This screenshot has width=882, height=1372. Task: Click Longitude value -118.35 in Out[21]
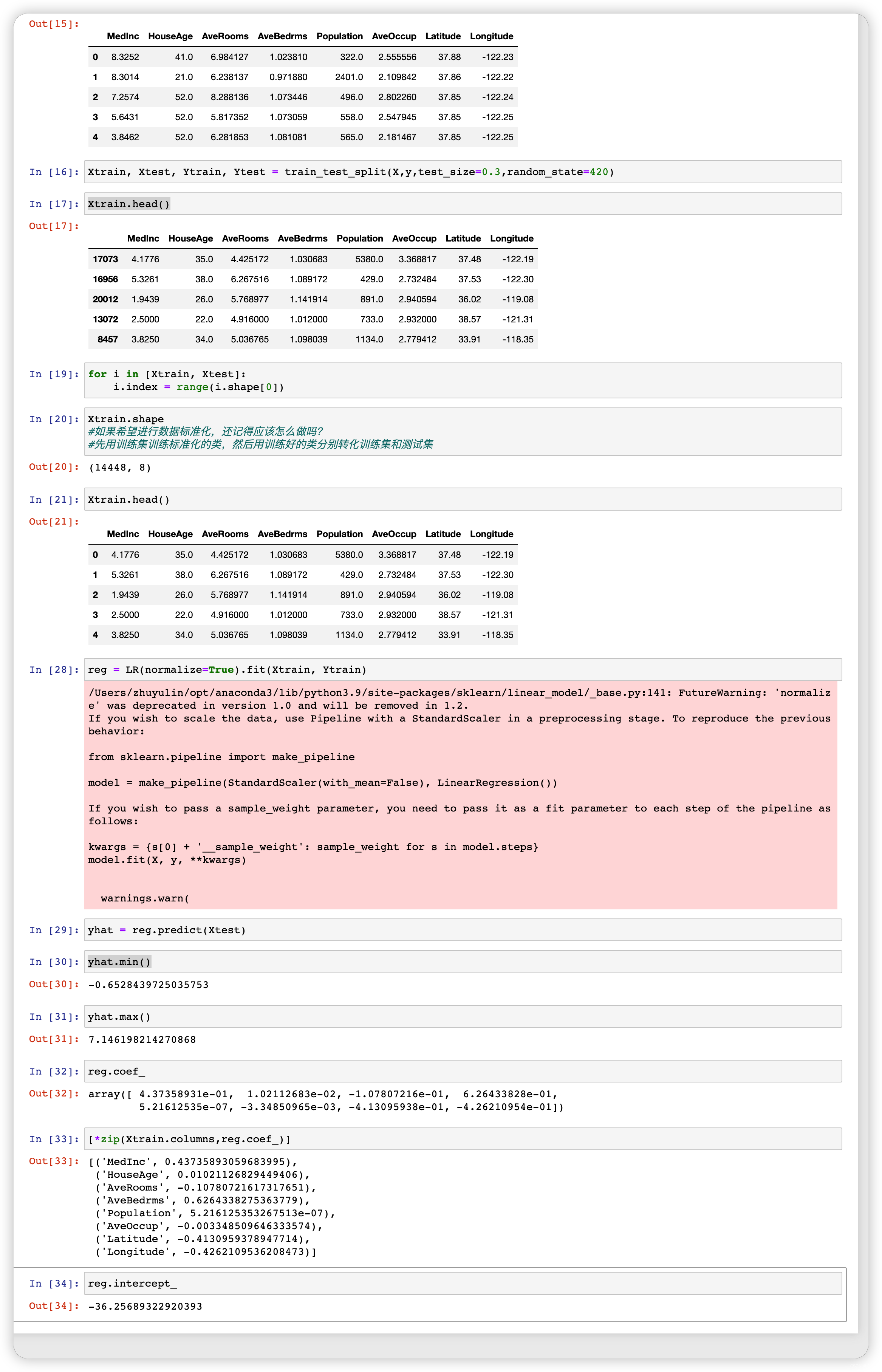(x=498, y=635)
